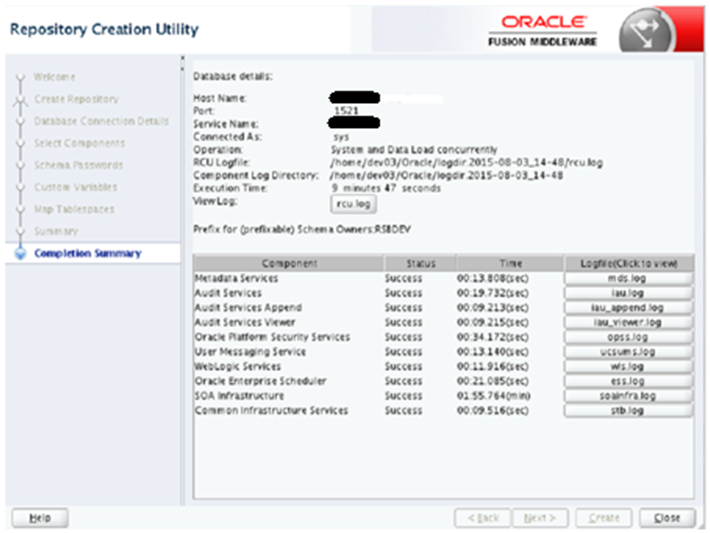Open the mds.log logfile
Viewport: 710px width, 533px height.
pos(628,278)
